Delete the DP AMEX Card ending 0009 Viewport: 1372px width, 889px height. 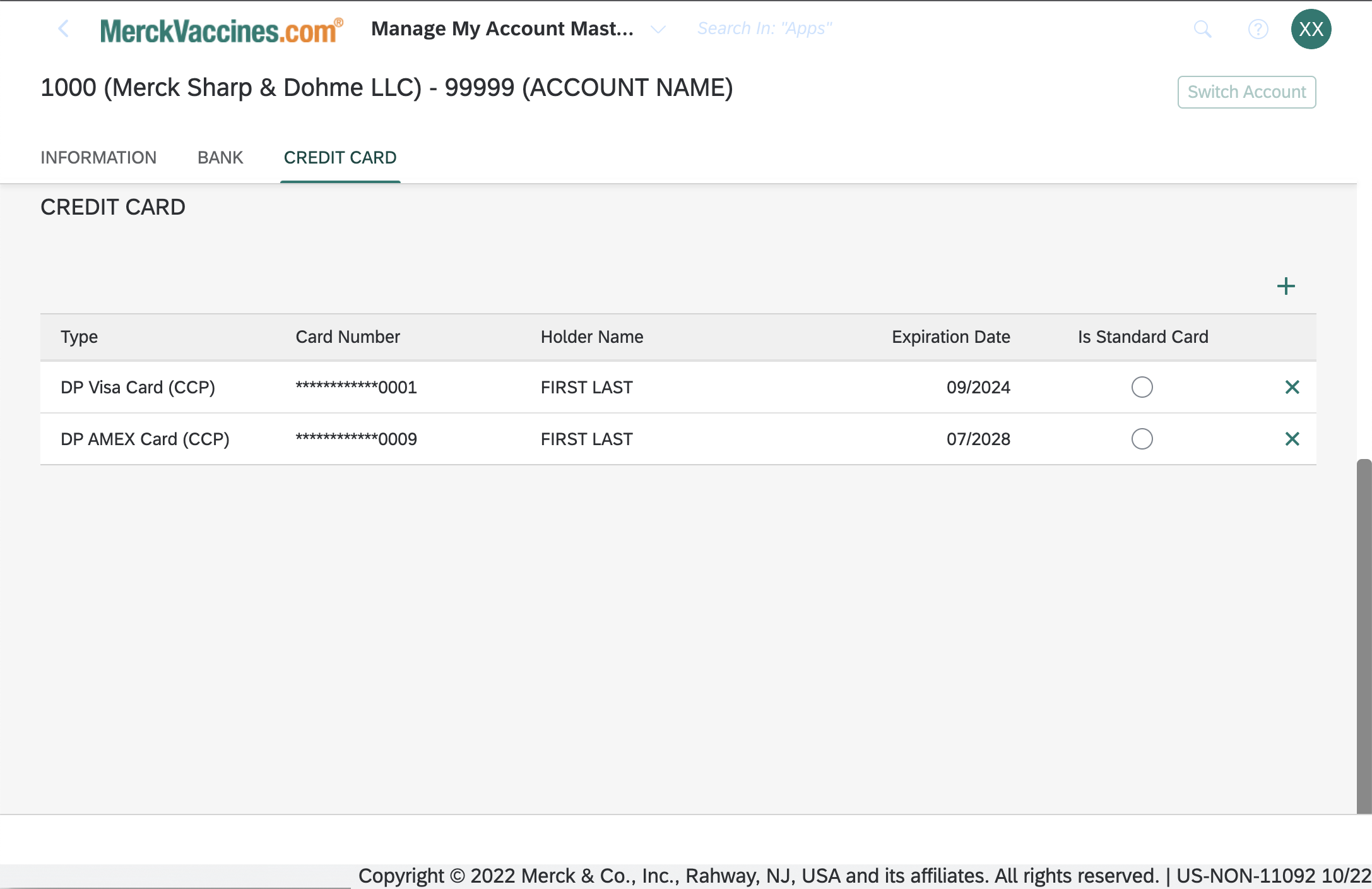click(1292, 438)
